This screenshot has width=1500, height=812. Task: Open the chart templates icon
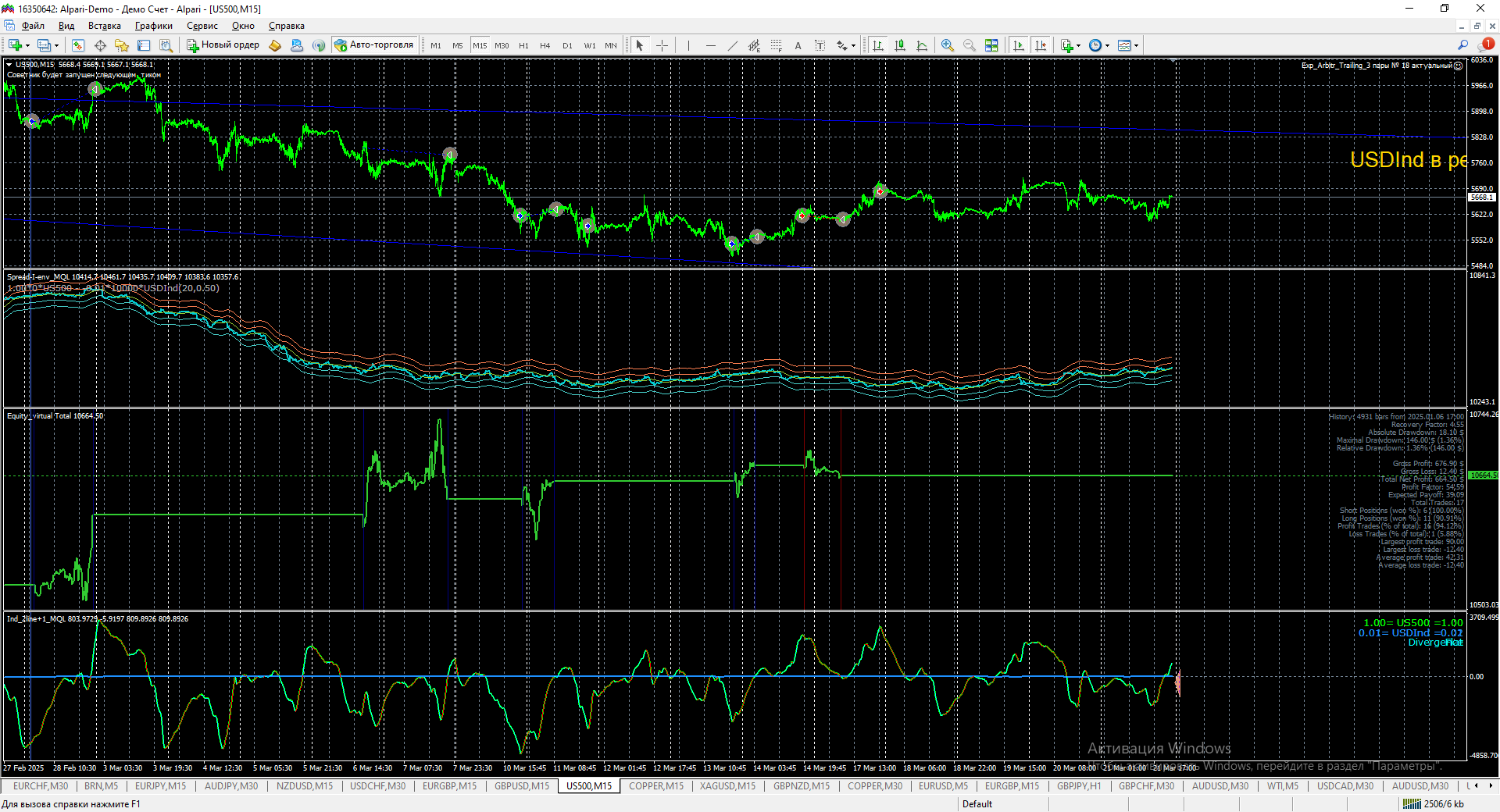(1124, 45)
